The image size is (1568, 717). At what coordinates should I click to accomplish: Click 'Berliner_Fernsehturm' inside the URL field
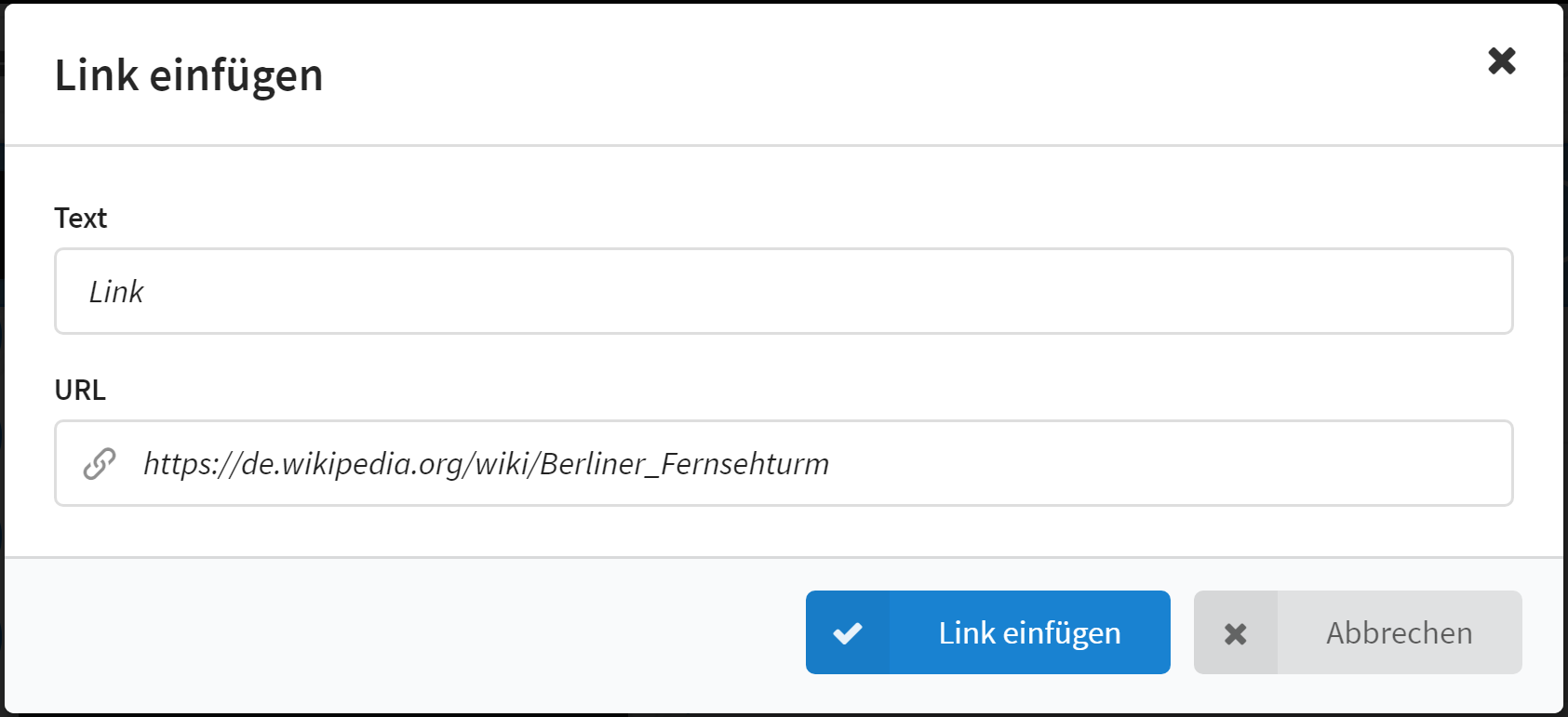[x=684, y=464]
